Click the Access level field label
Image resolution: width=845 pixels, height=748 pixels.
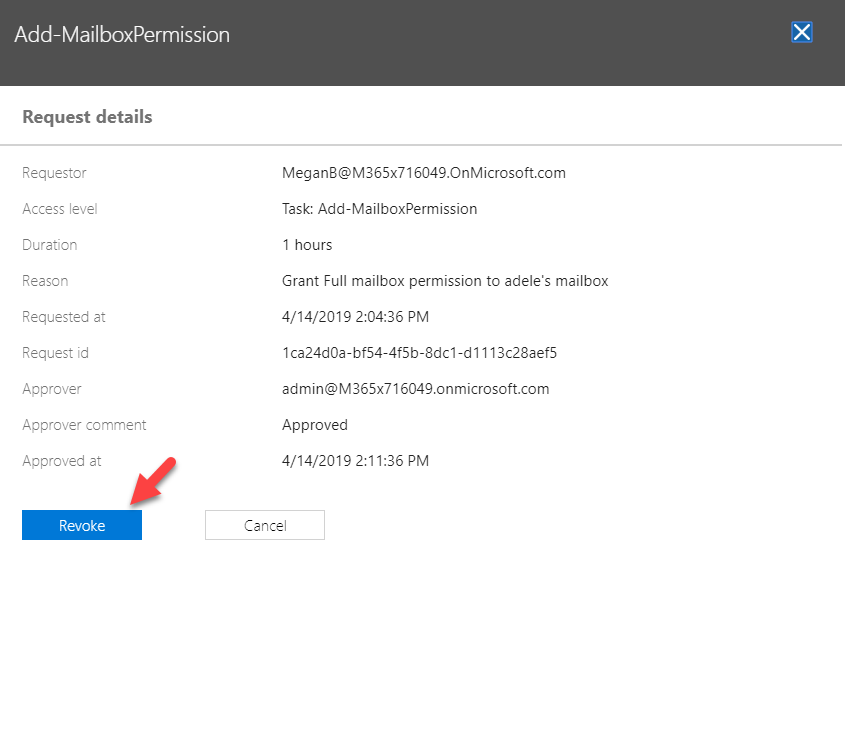coord(60,209)
